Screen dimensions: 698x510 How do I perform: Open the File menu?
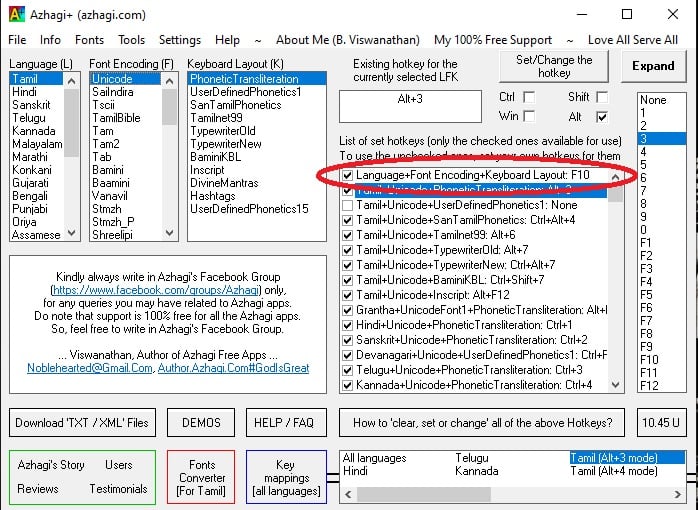[x=17, y=40]
